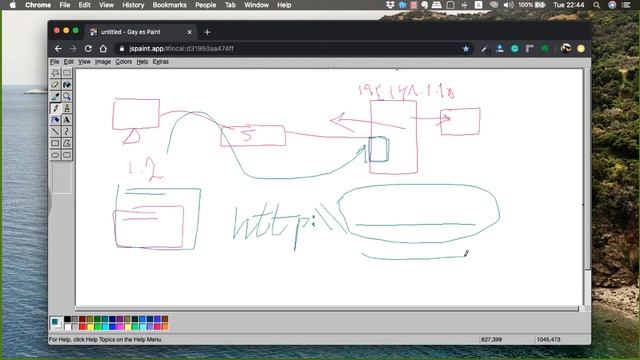Open the macOS Bookmarks menu
Viewport: 640px width, 360px height.
tap(169, 5)
